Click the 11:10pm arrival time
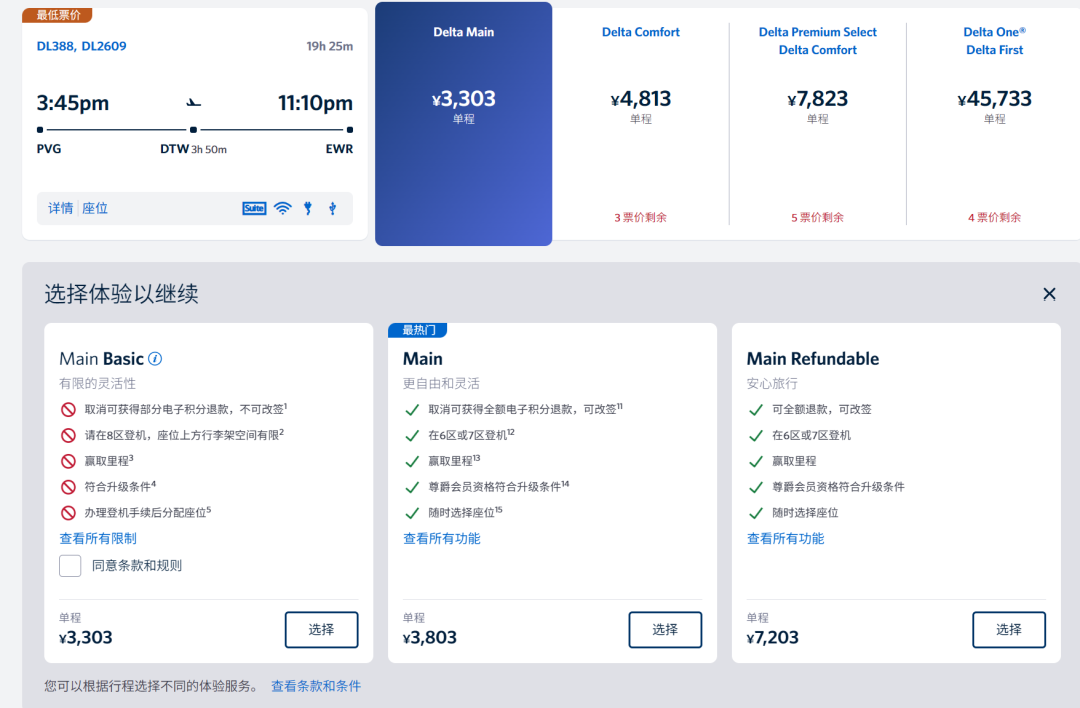This screenshot has width=1080, height=708. [x=315, y=103]
